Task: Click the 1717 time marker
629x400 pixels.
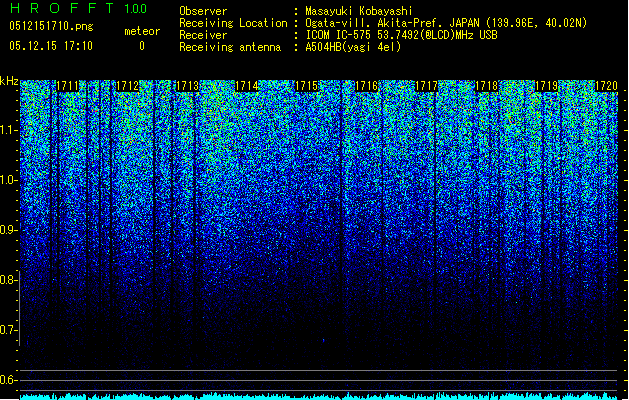Action: pos(426,86)
